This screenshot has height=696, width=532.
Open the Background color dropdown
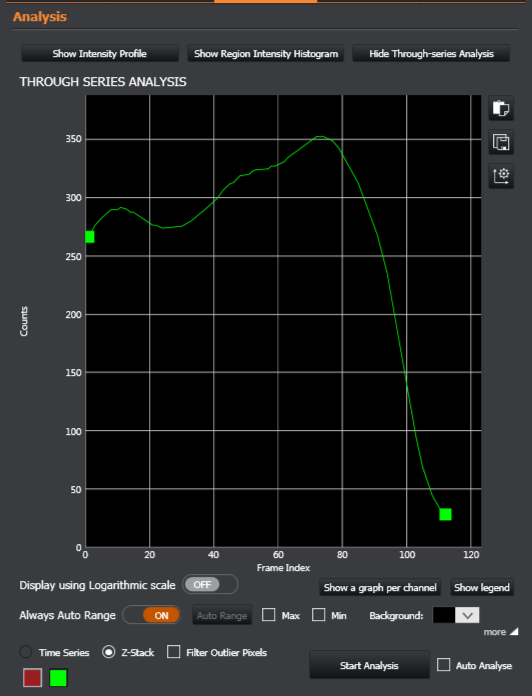pyautogui.click(x=467, y=615)
